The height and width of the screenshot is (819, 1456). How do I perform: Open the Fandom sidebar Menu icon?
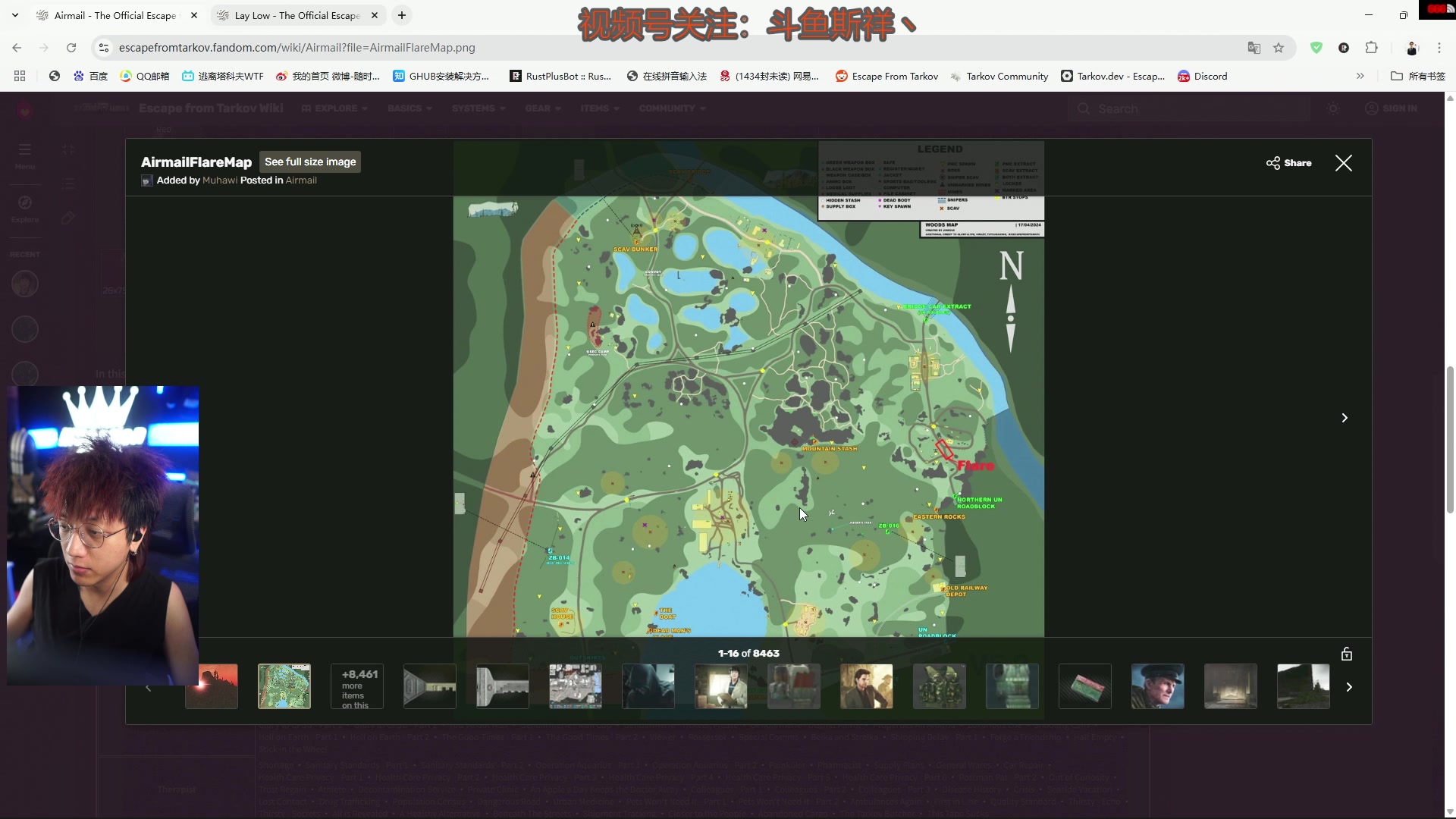25,155
